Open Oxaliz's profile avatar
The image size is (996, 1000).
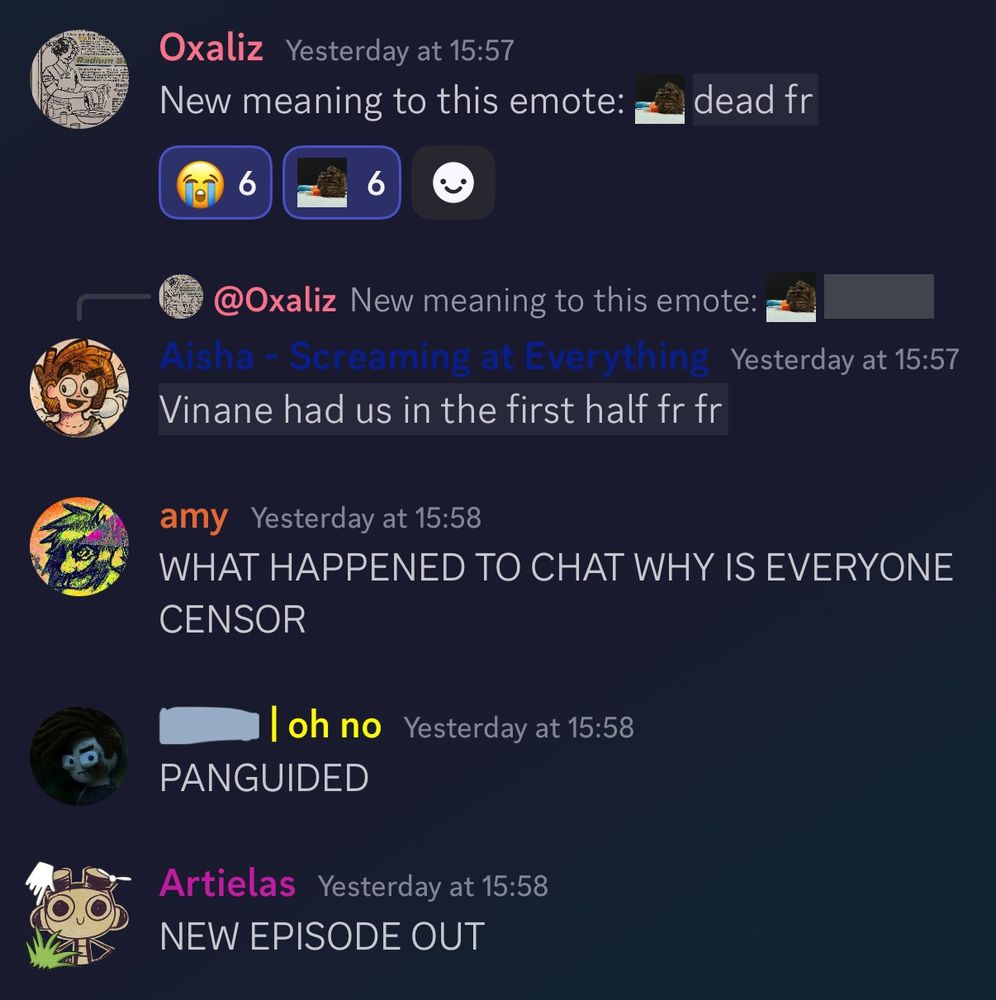pyautogui.click(x=79, y=79)
